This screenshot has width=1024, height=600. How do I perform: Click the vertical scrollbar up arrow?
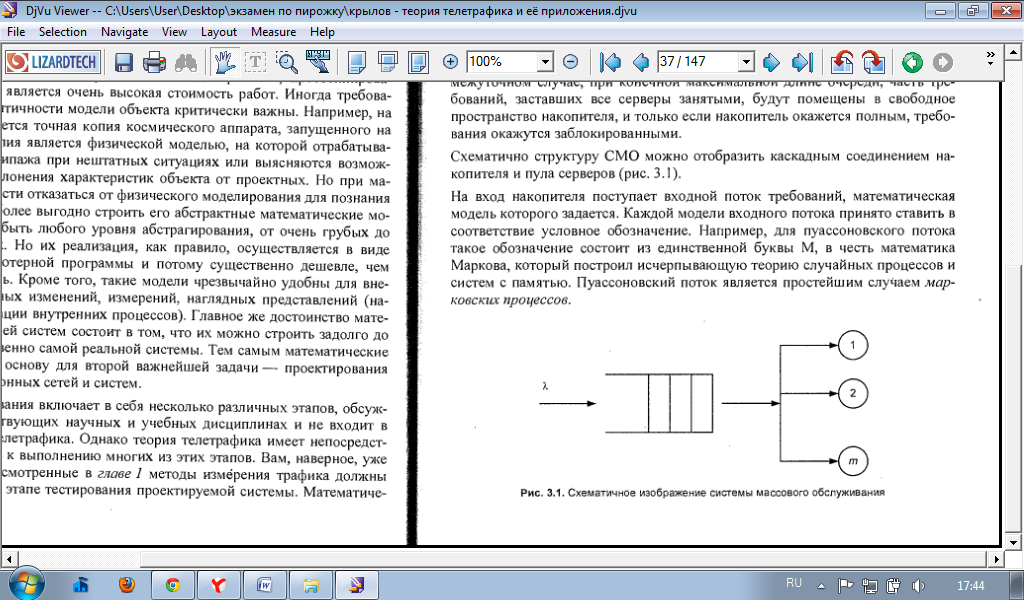1013,51
